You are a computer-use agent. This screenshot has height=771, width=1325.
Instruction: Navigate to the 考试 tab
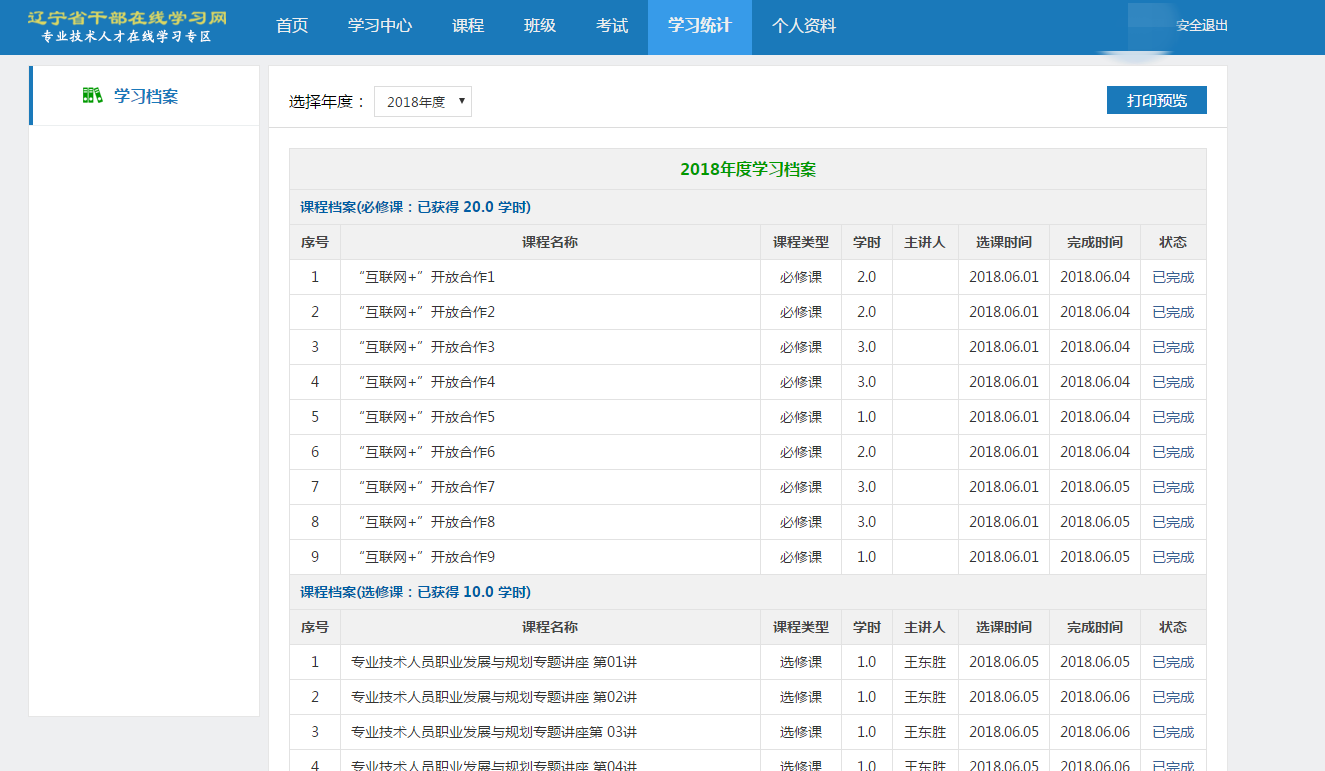coord(612,27)
